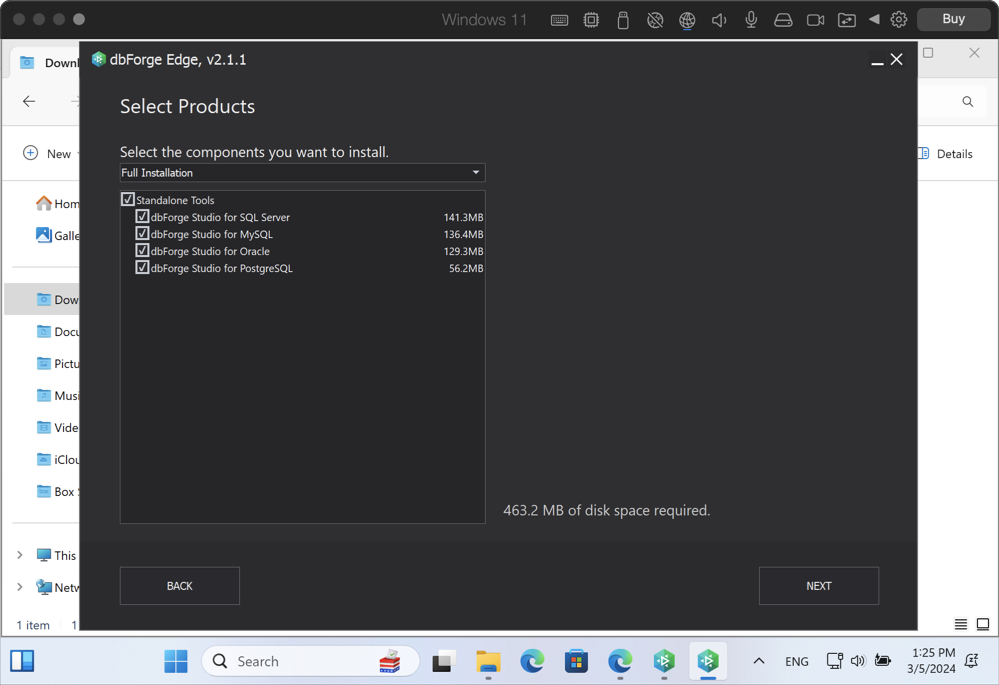Select Gallery in the File Explorer sidebar
Viewport: 999px width, 685px height.
57,235
